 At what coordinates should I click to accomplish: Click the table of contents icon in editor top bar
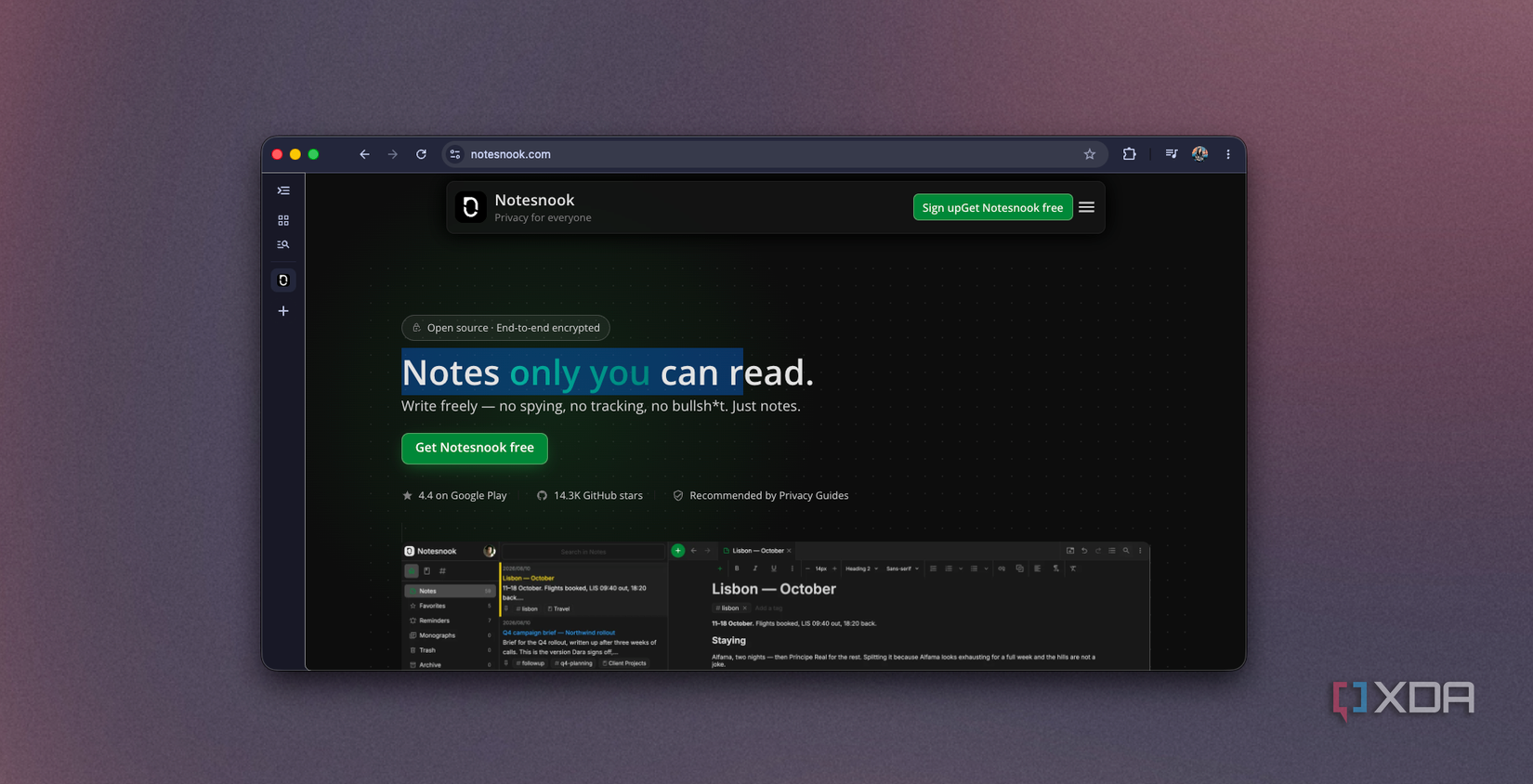click(x=1112, y=551)
